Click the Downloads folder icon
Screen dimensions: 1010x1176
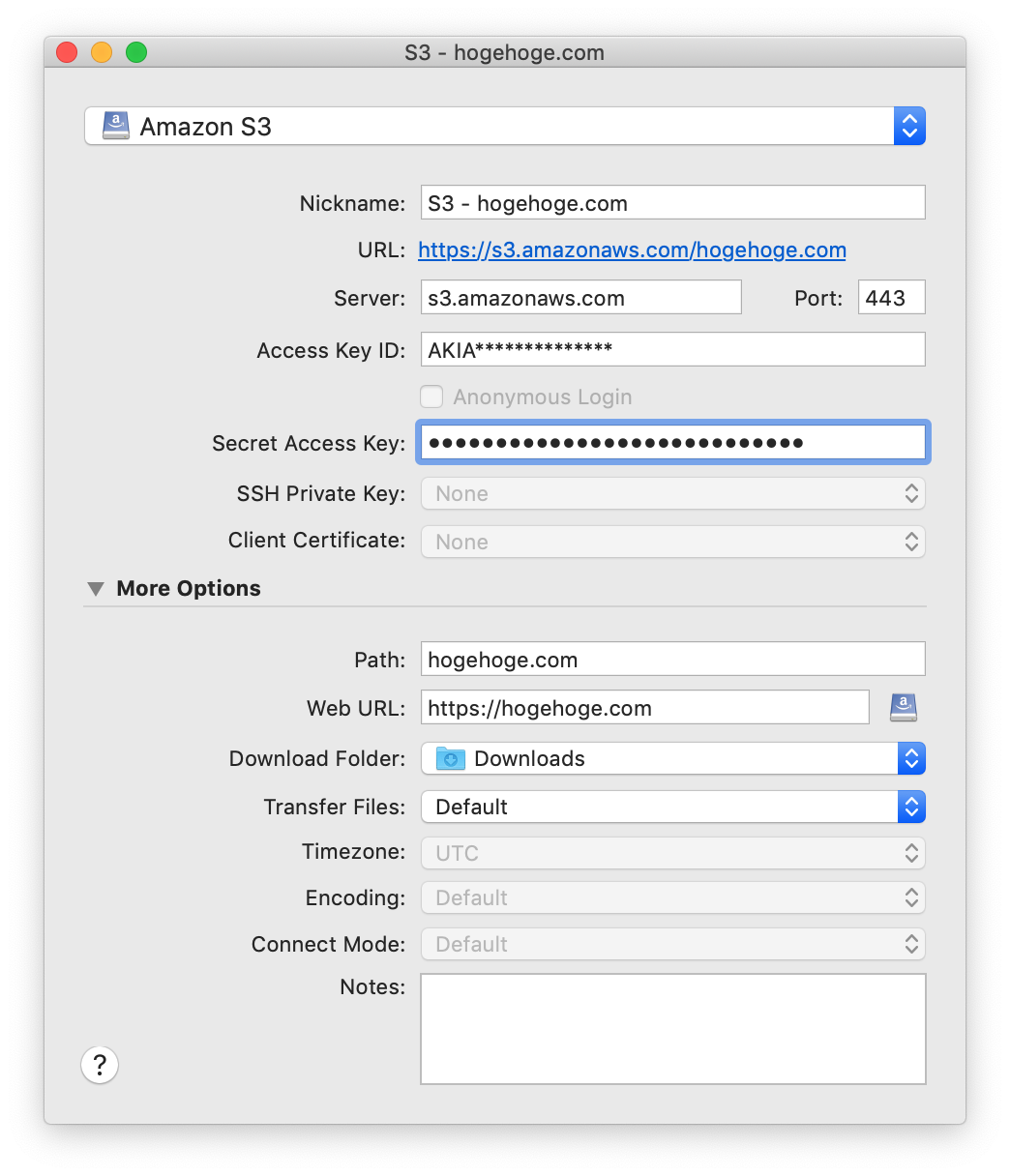[x=451, y=758]
